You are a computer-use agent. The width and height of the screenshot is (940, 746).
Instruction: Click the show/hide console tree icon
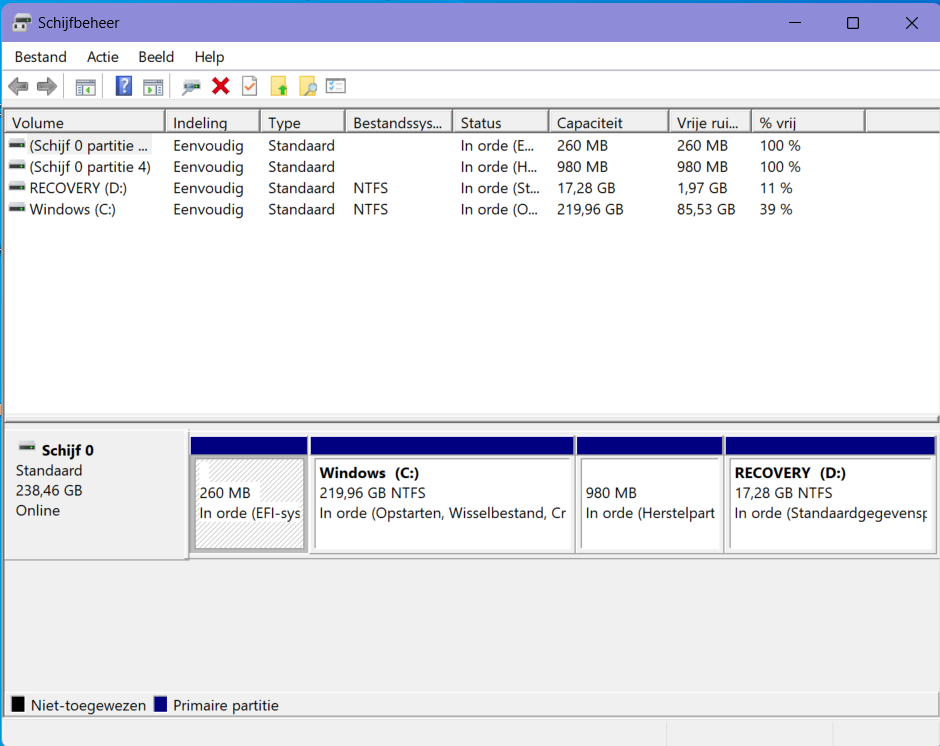coord(86,87)
